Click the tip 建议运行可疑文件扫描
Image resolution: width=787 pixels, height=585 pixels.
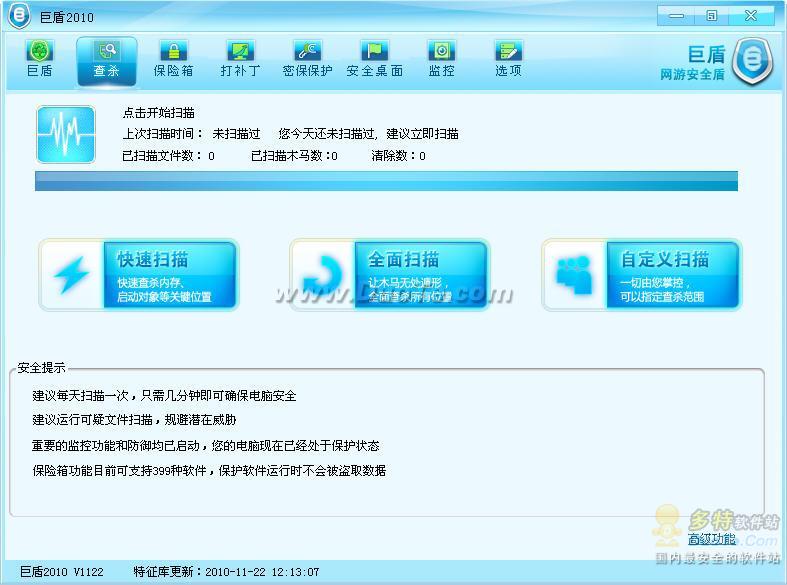click(x=134, y=420)
